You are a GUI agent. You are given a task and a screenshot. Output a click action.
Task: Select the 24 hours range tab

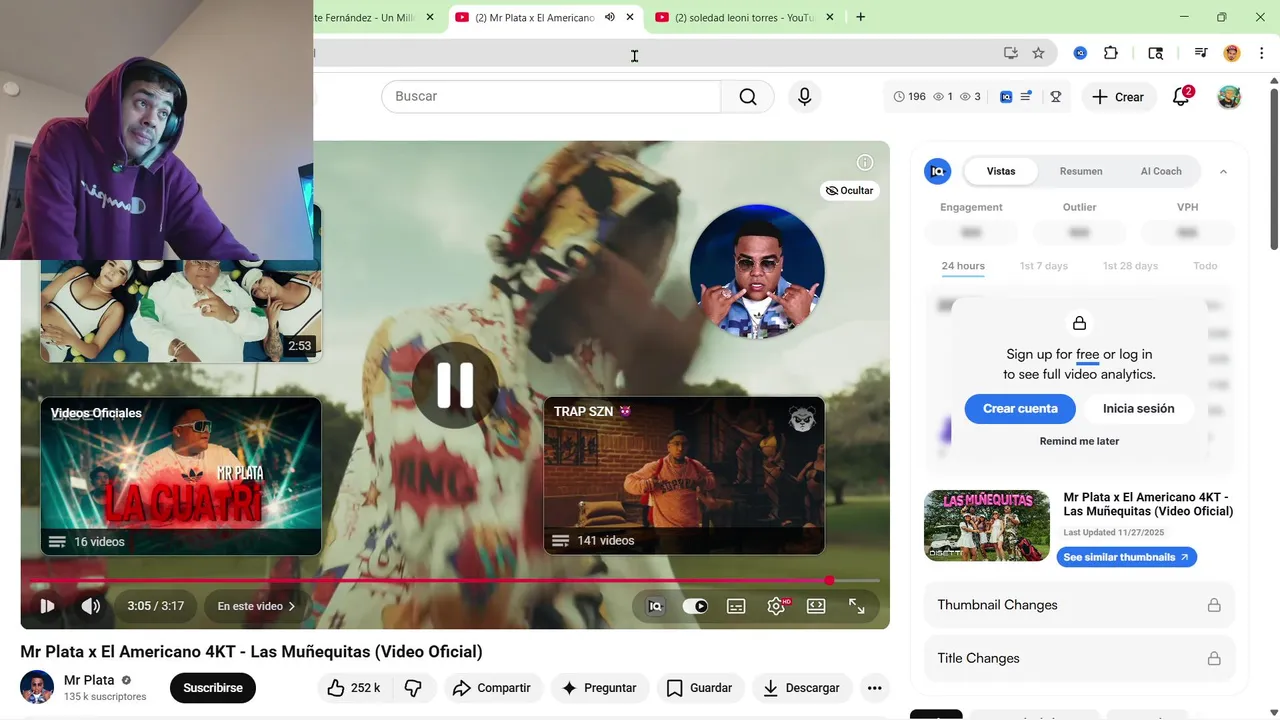pos(963,266)
